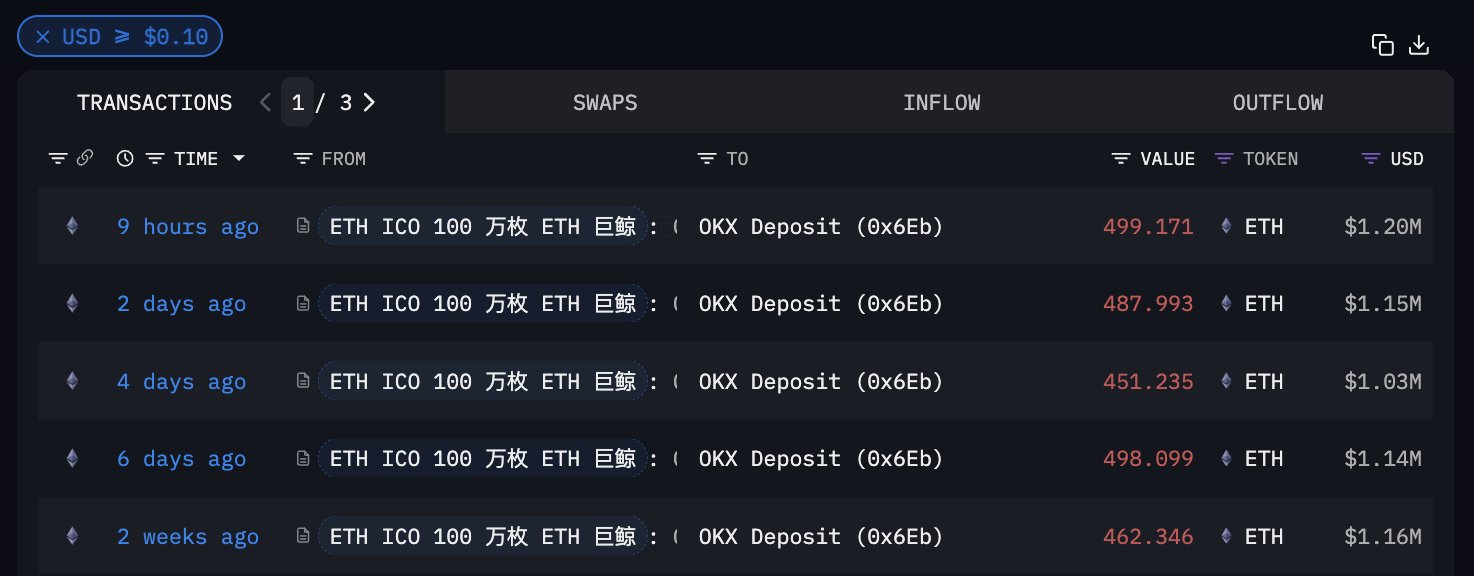Click the note icon beside the first whale address
The image size is (1474, 576).
pos(302,226)
